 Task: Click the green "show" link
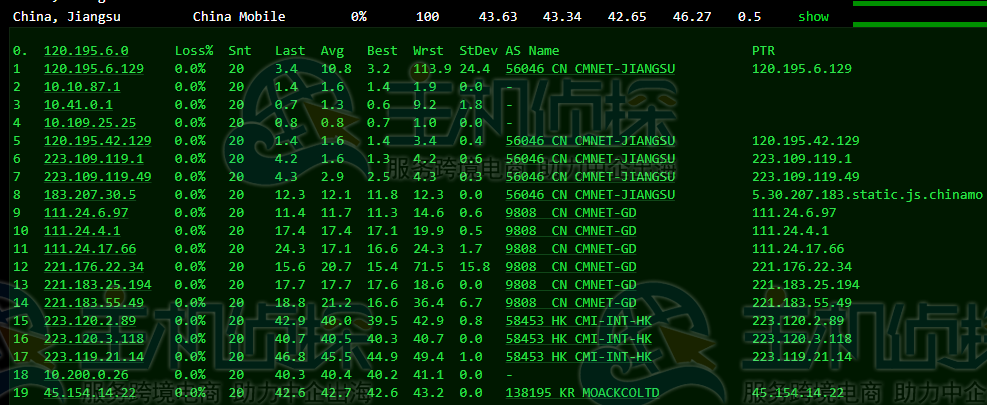coord(813,17)
